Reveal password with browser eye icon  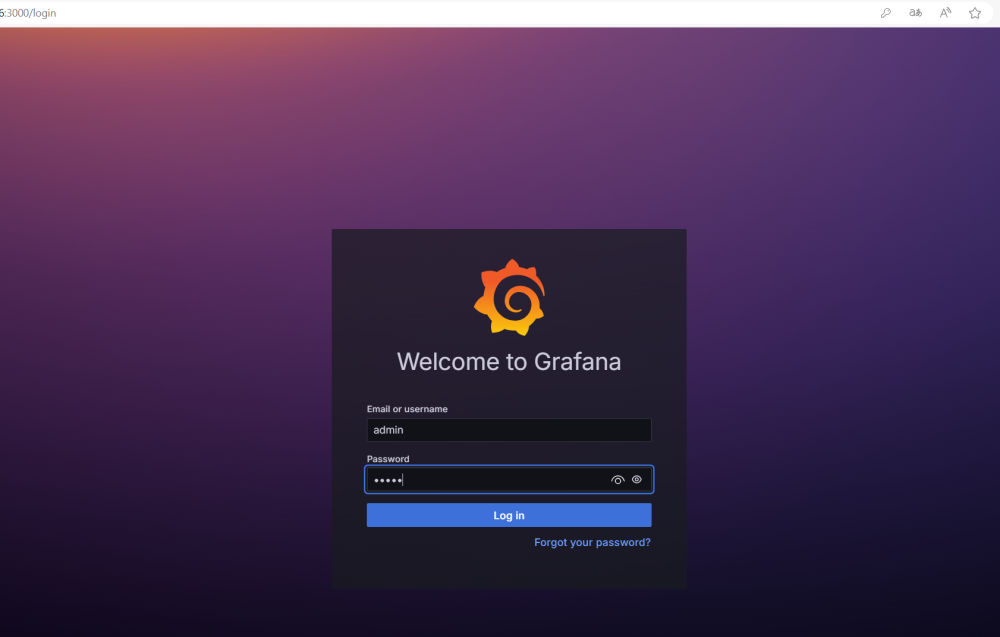coord(617,480)
